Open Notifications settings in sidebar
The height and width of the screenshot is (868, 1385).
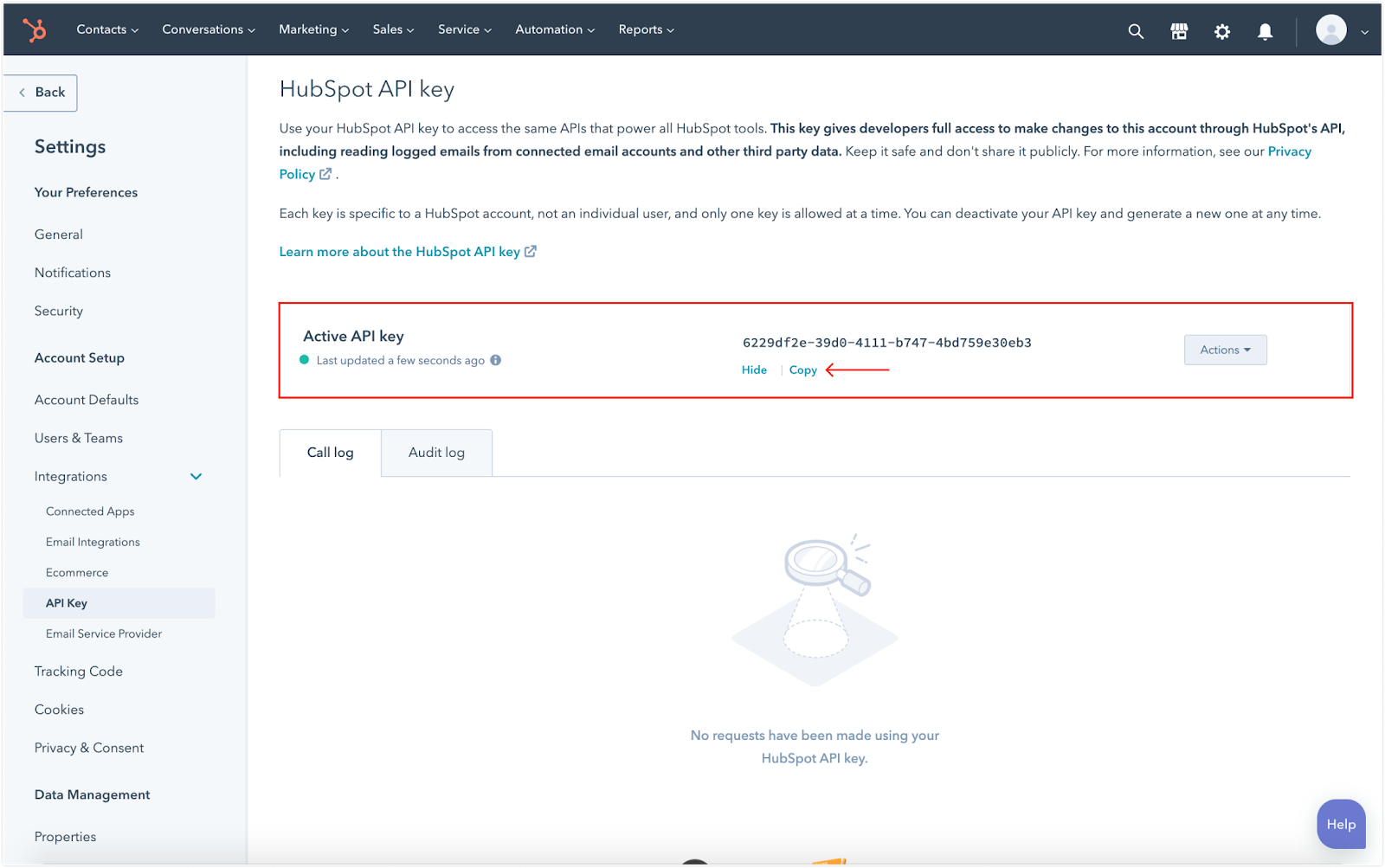click(73, 273)
